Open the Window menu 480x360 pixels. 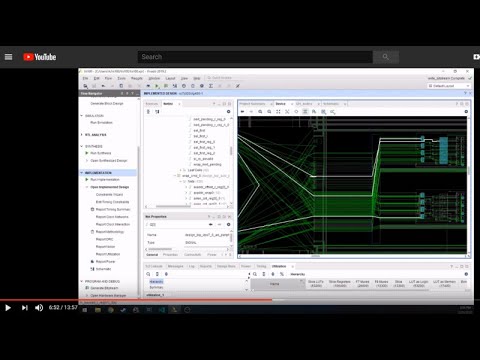coord(154,78)
